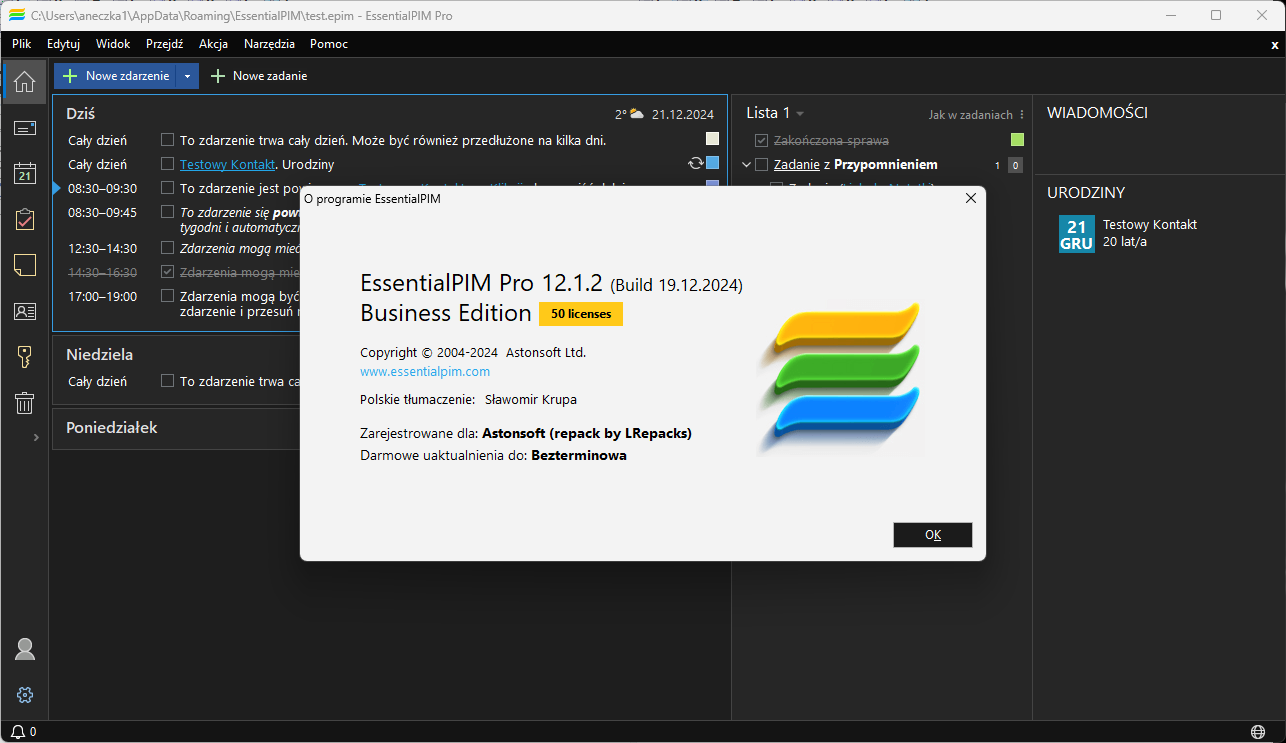Open the Trash module in the sidebar
Image resolution: width=1286 pixels, height=743 pixels.
pyautogui.click(x=25, y=403)
